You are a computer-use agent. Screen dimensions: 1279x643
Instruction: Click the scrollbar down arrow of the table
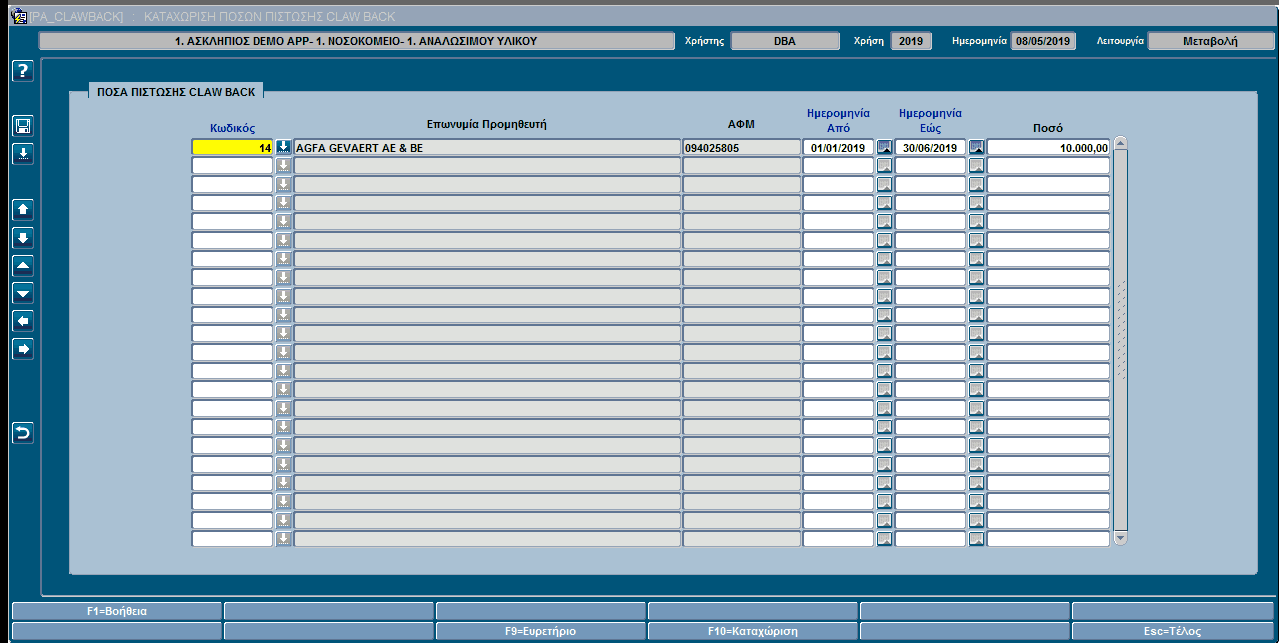[1120, 539]
